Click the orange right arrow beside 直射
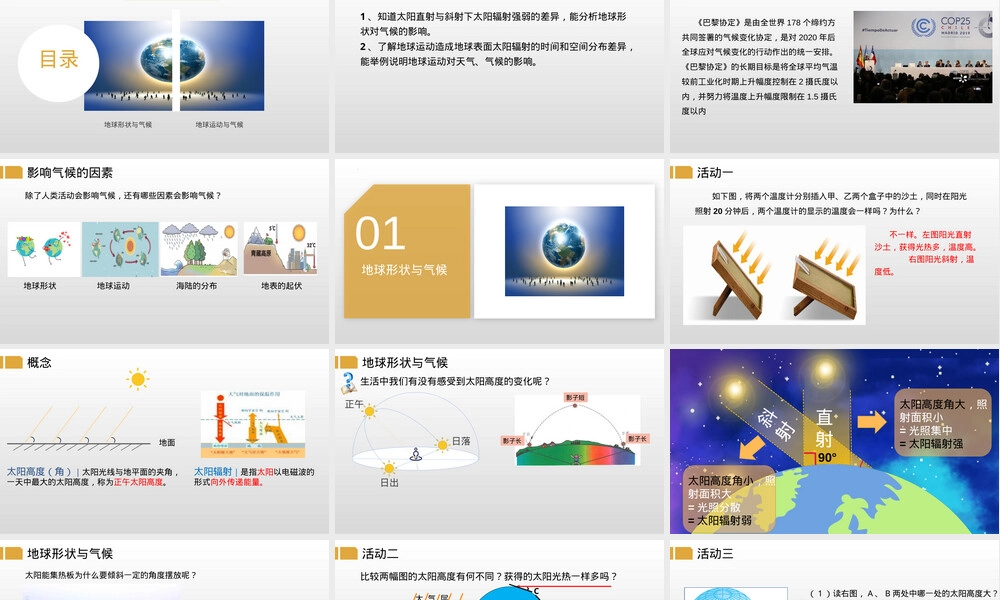Viewport: 1000px width, 600px height. [872, 421]
